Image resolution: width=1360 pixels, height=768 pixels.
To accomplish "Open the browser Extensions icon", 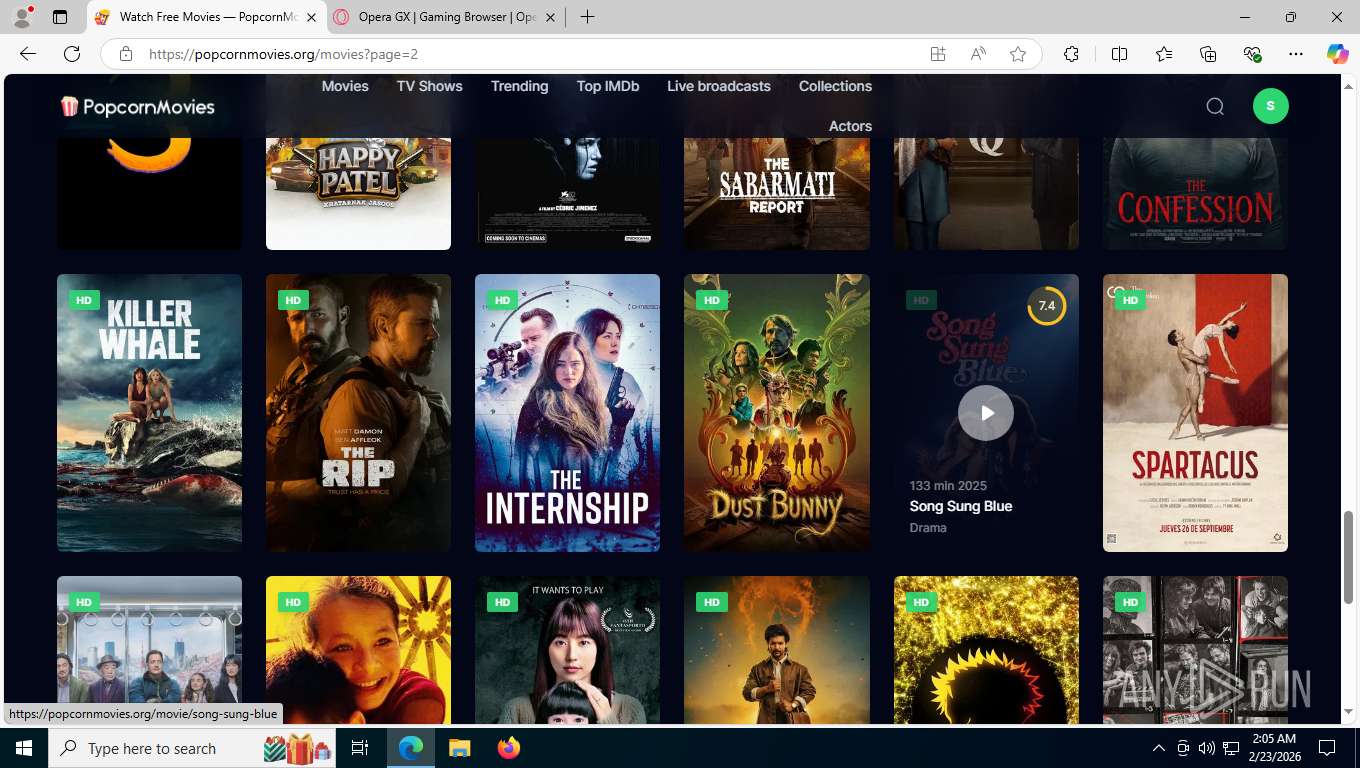I will tap(1071, 54).
